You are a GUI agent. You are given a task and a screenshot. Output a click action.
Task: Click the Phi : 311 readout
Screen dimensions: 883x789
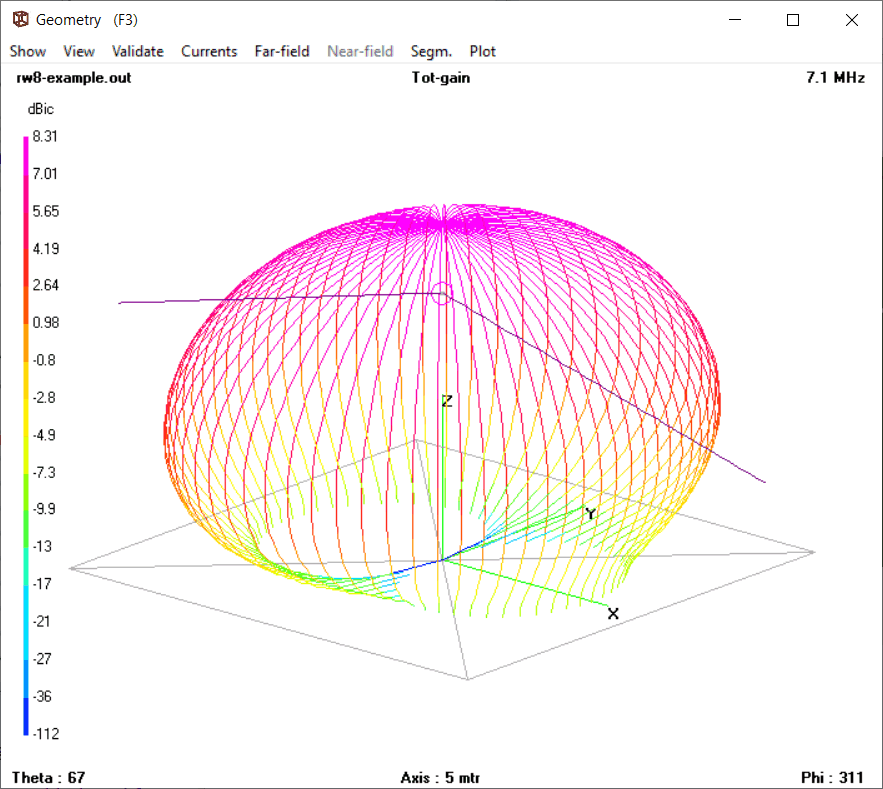[833, 777]
